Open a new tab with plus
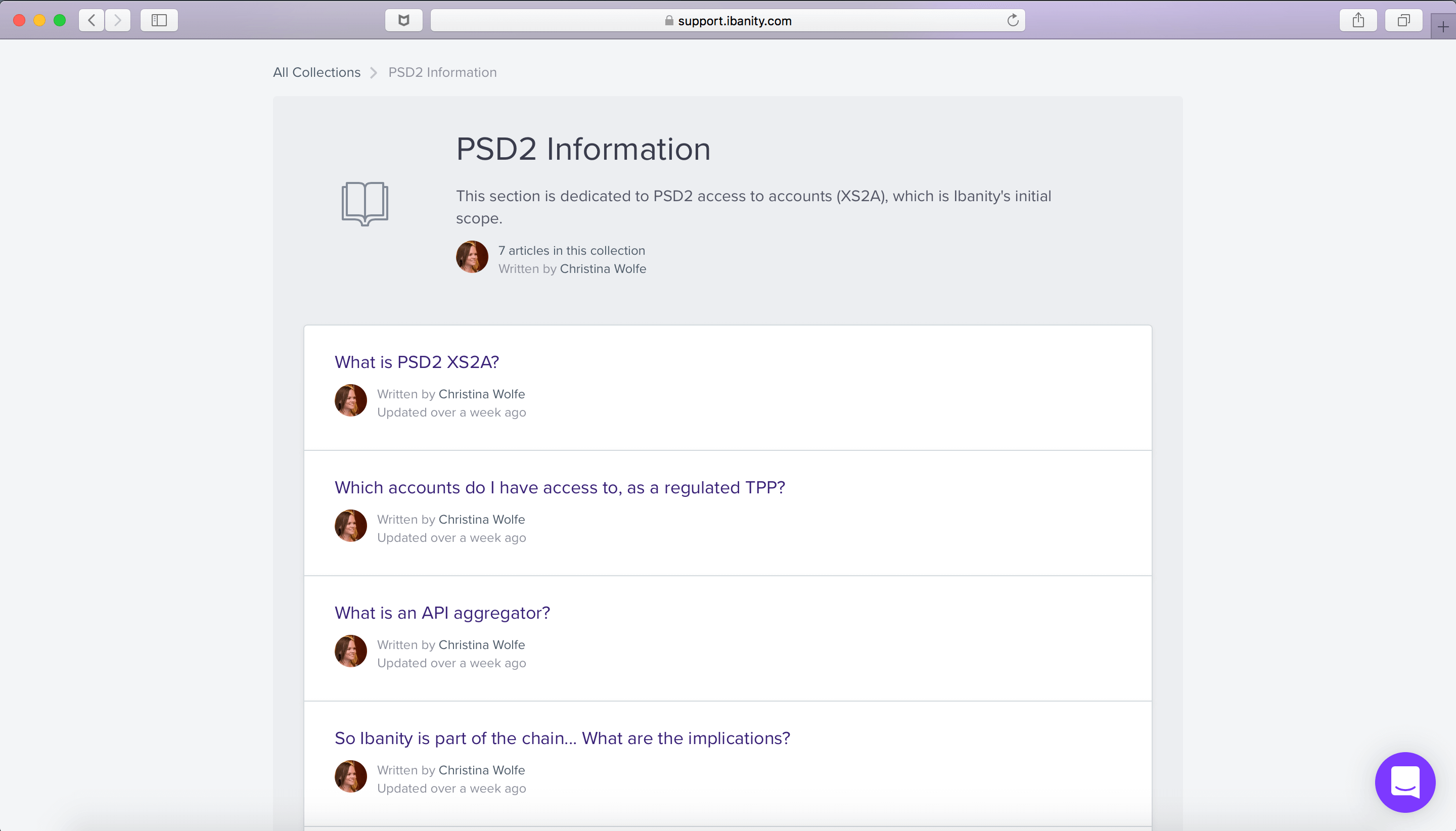This screenshot has height=831, width=1456. (x=1443, y=26)
